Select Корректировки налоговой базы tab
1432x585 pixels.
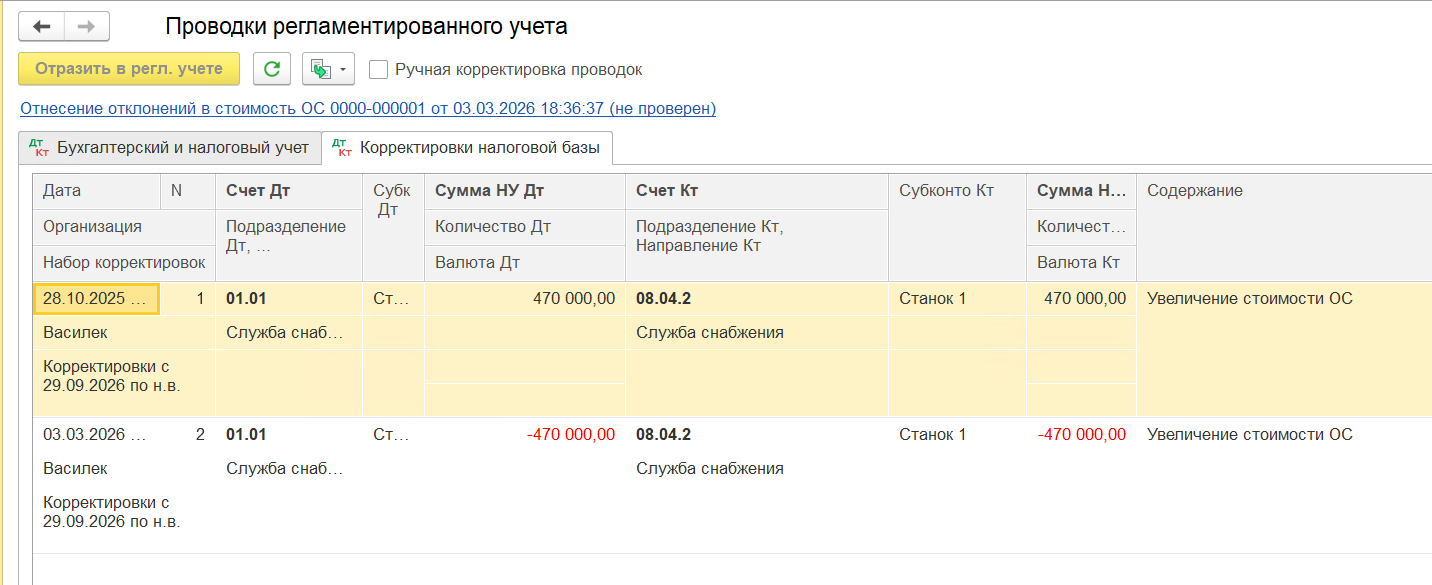(x=467, y=148)
